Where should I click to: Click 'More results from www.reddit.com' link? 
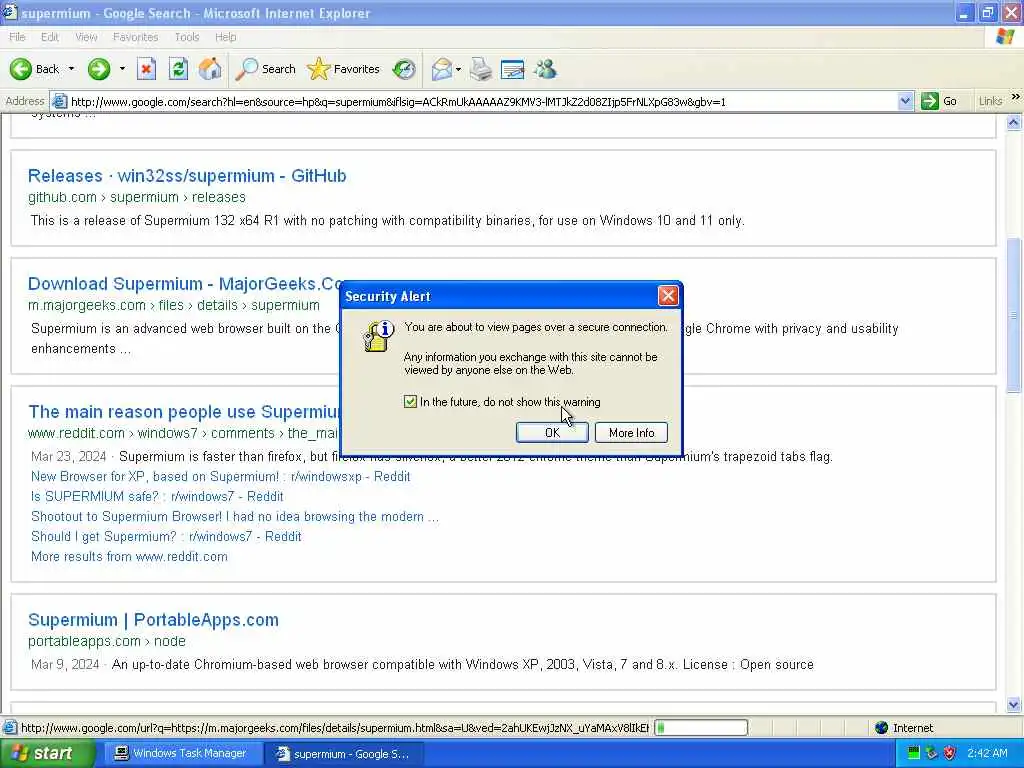point(129,556)
